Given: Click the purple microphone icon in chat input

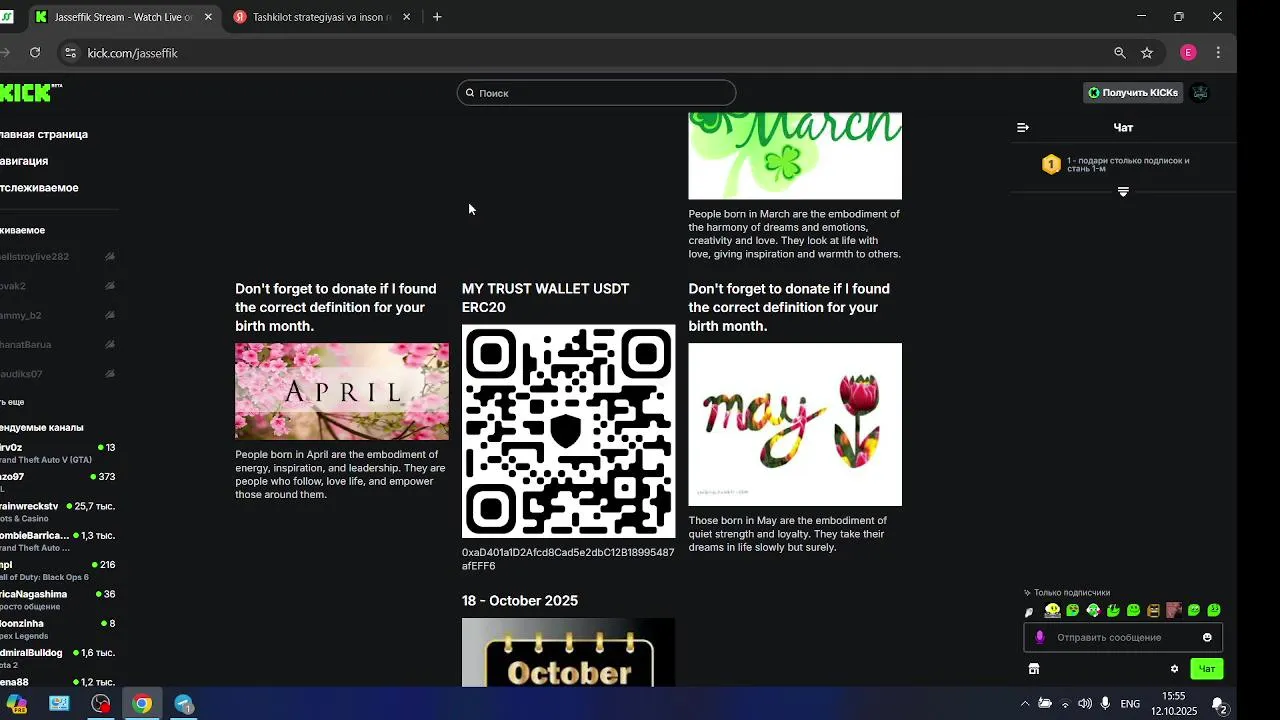Looking at the screenshot, I should (x=1040, y=637).
